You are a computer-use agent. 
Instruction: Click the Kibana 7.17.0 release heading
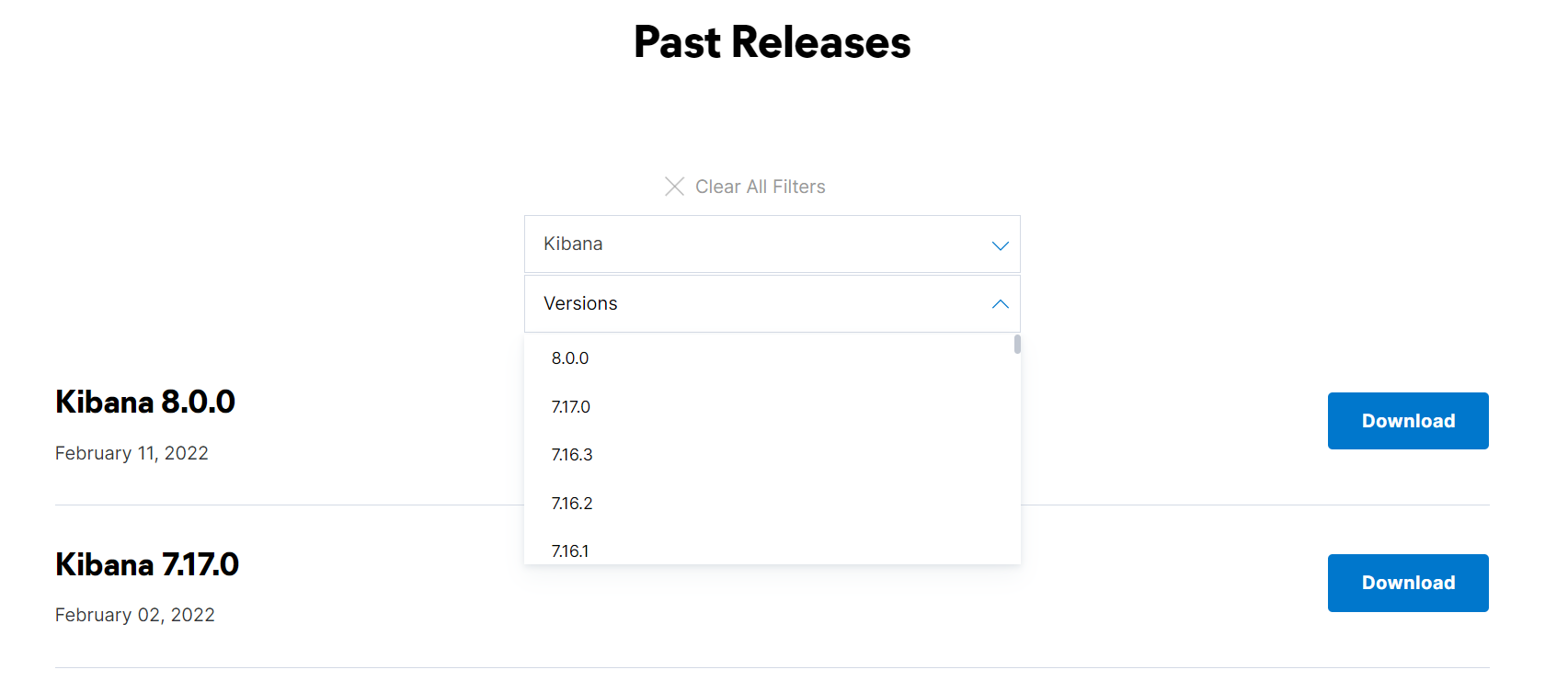(147, 564)
